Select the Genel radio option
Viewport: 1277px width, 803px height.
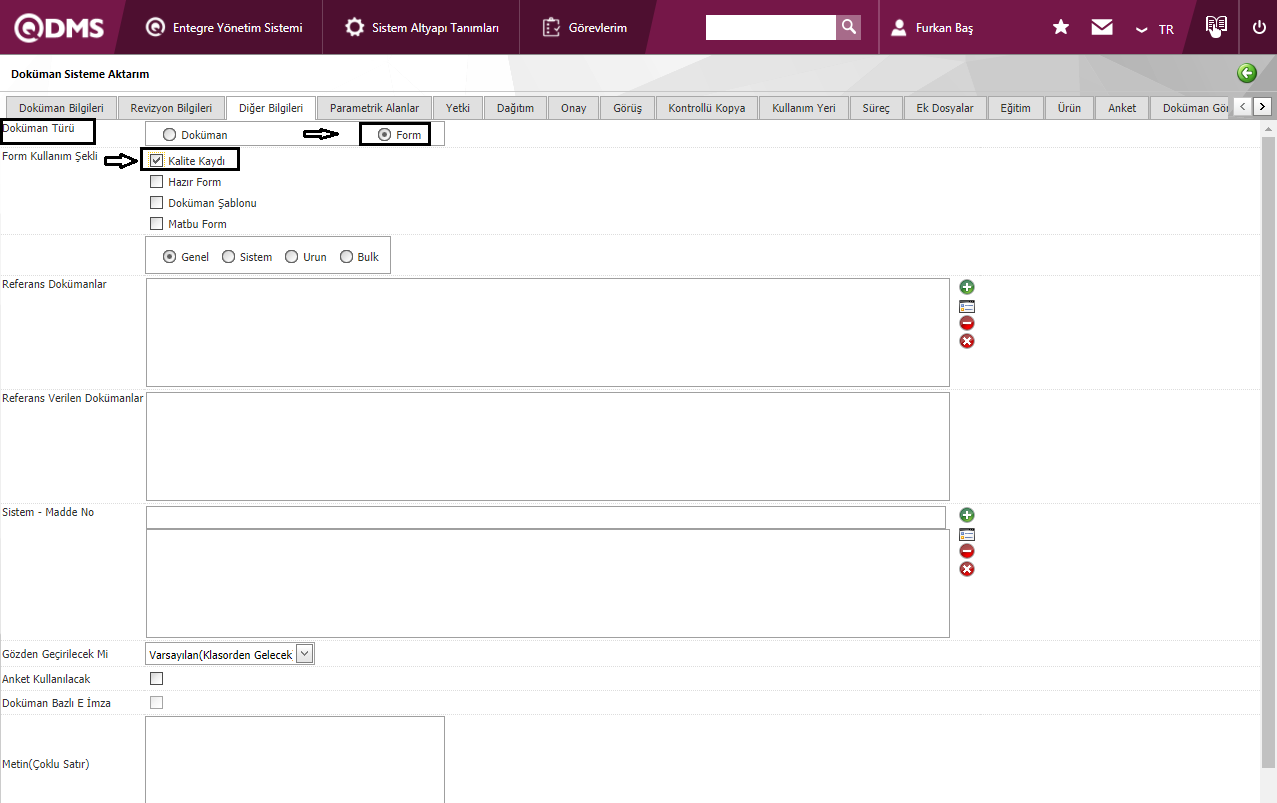169,256
